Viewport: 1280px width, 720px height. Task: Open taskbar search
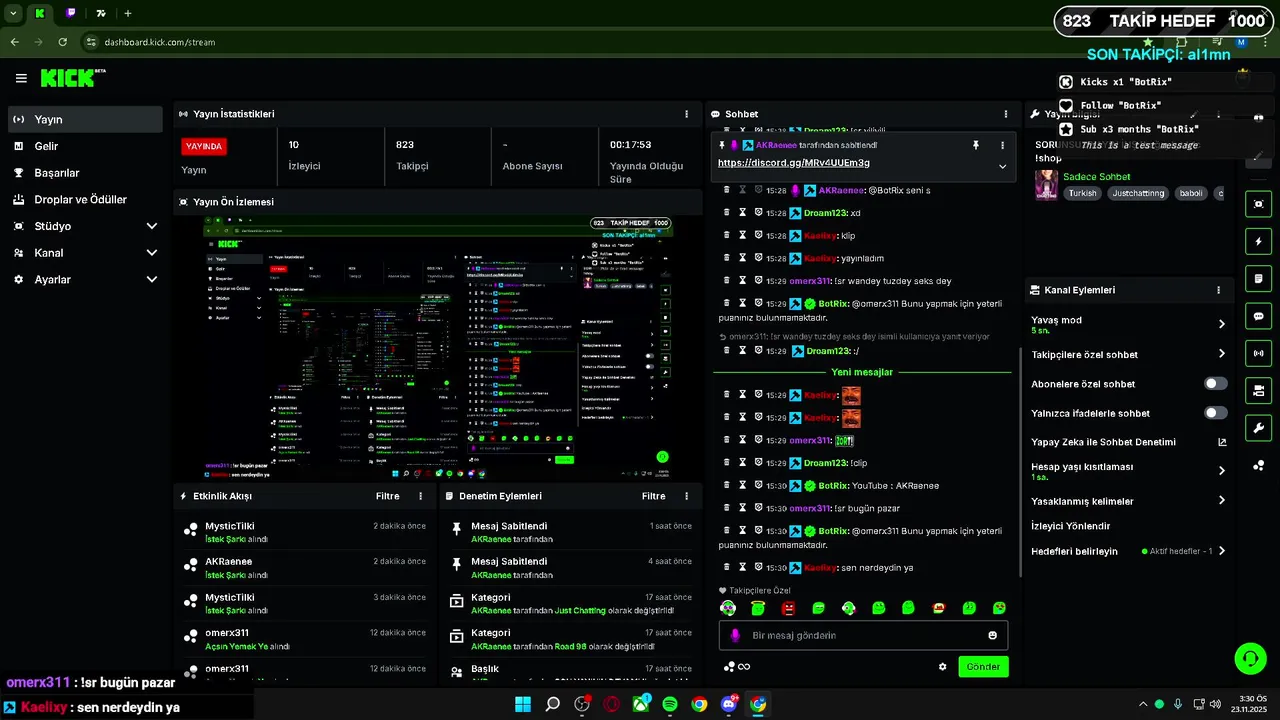[x=553, y=704]
